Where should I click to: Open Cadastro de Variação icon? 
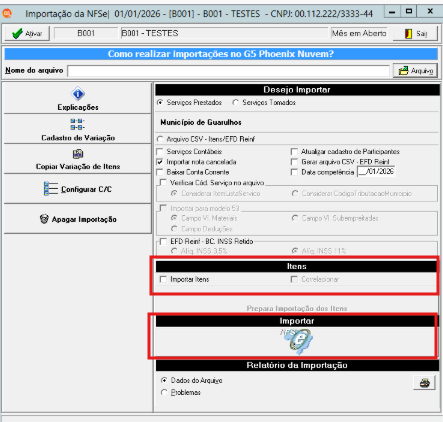click(x=77, y=124)
